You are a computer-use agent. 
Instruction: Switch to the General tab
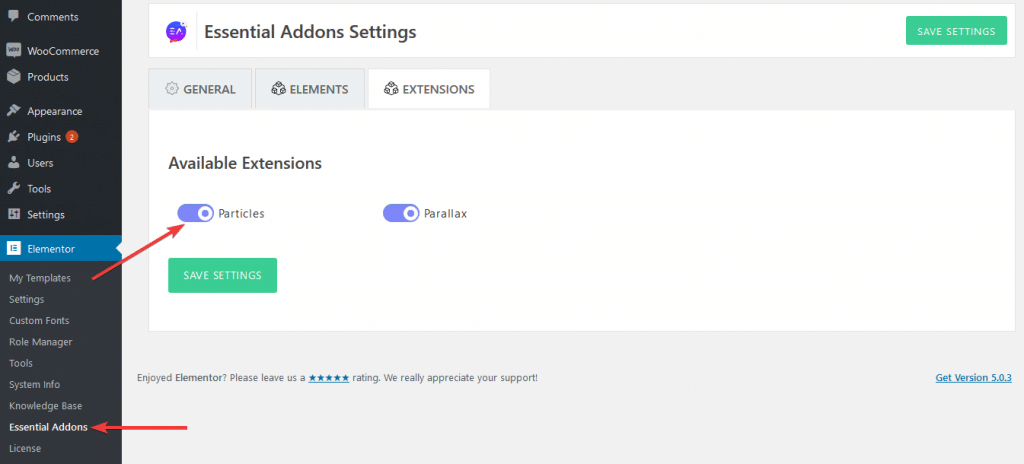(x=200, y=89)
